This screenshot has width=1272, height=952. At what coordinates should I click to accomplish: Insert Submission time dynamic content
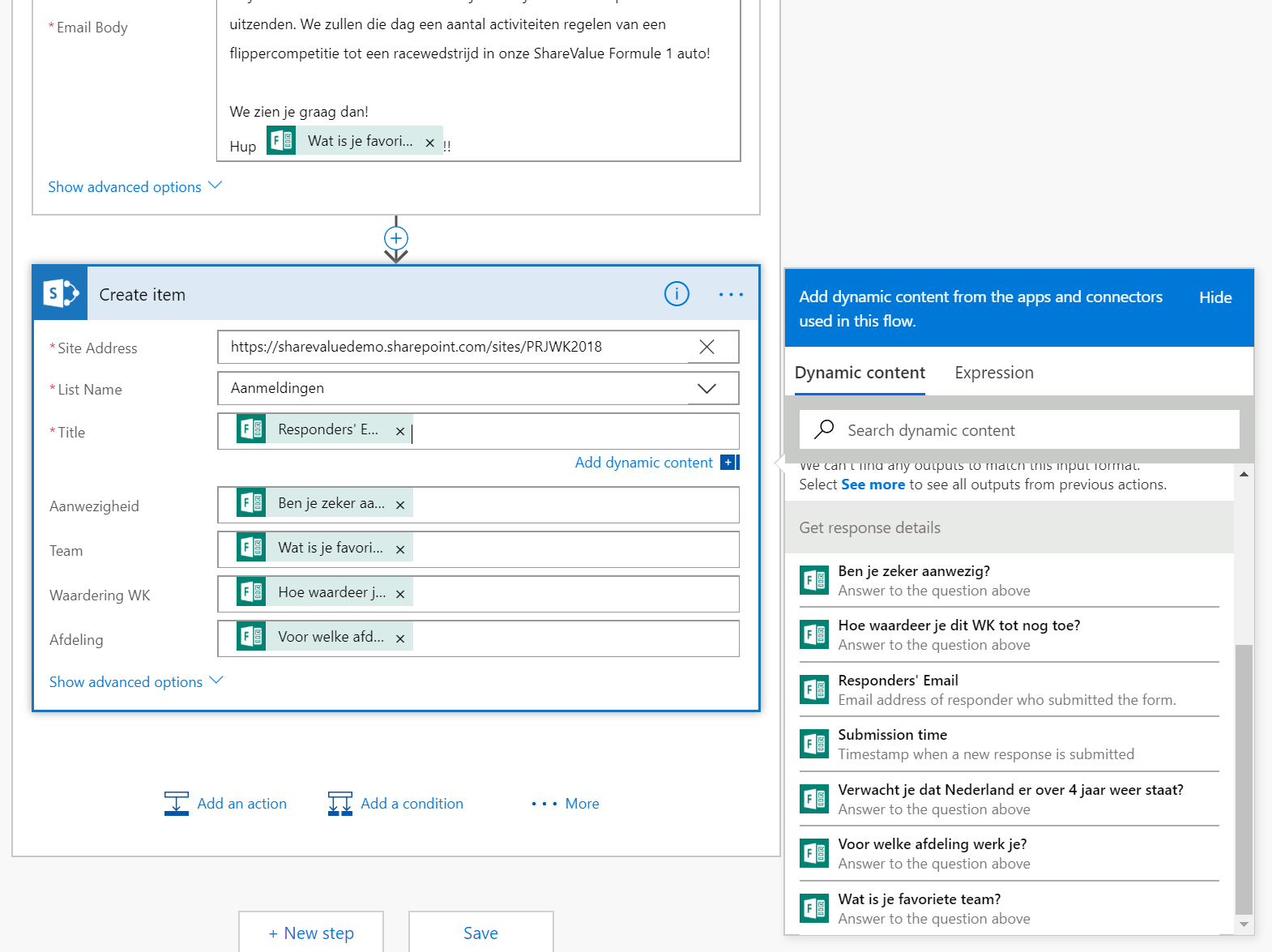pyautogui.click(x=892, y=735)
